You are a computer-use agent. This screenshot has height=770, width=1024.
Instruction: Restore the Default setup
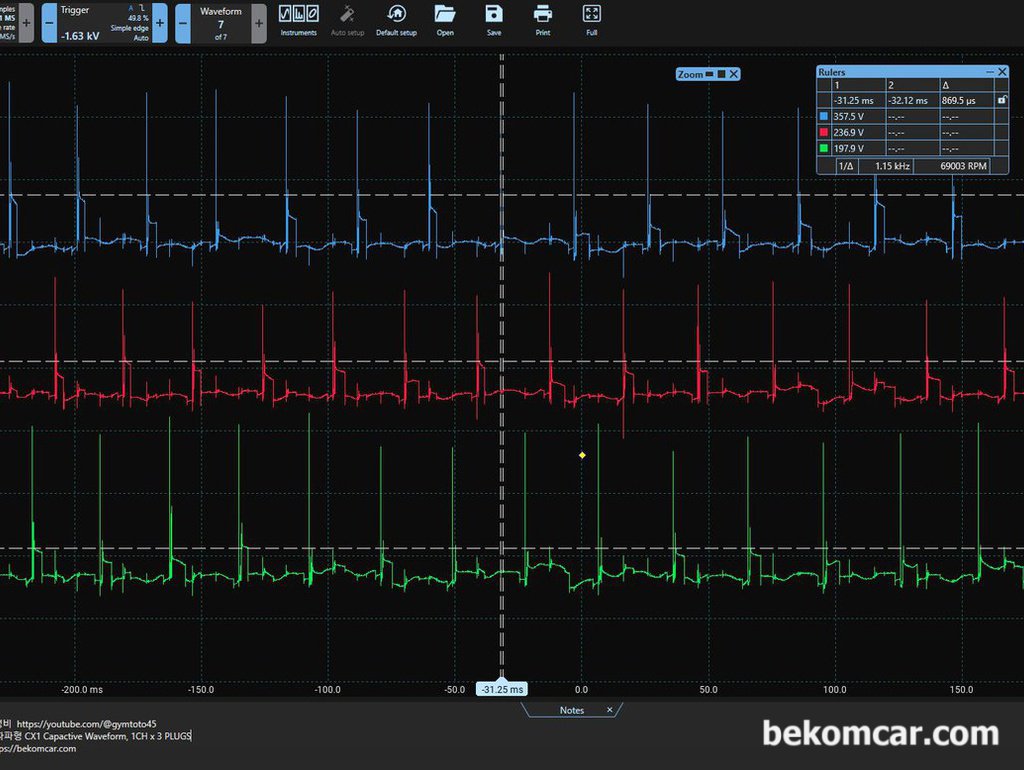397,17
